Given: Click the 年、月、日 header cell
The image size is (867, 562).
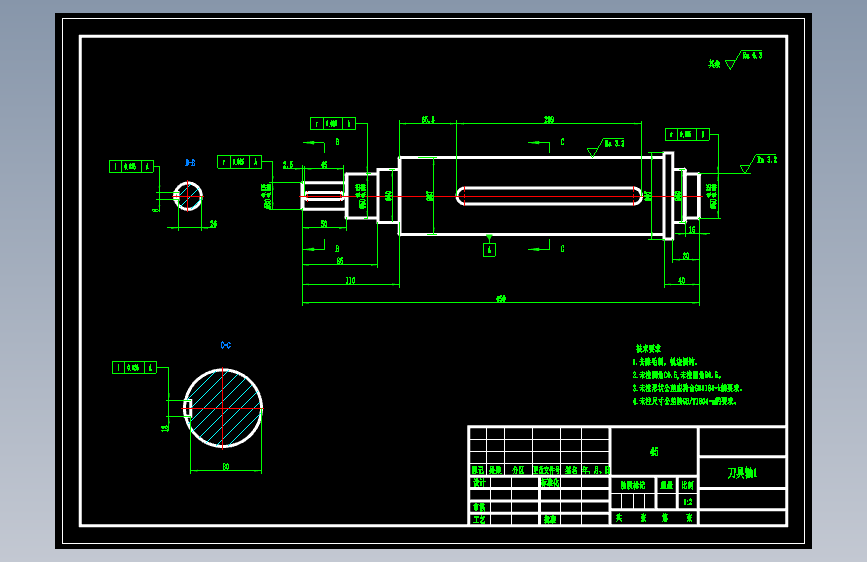Looking at the screenshot, I should coord(596,470).
